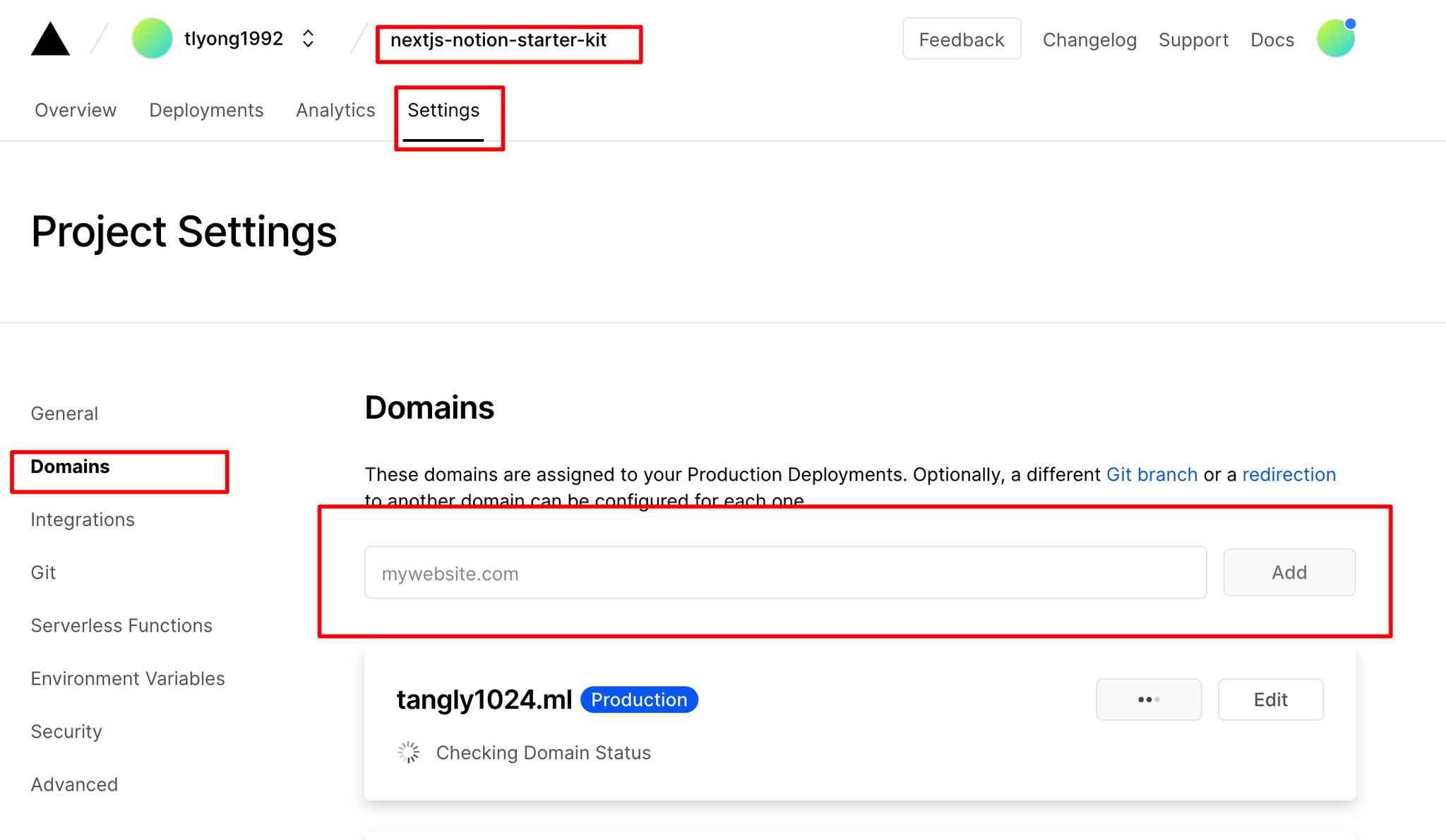This screenshot has height=840, width=1446.
Task: Switch to the Analytics tab
Action: pos(335,110)
